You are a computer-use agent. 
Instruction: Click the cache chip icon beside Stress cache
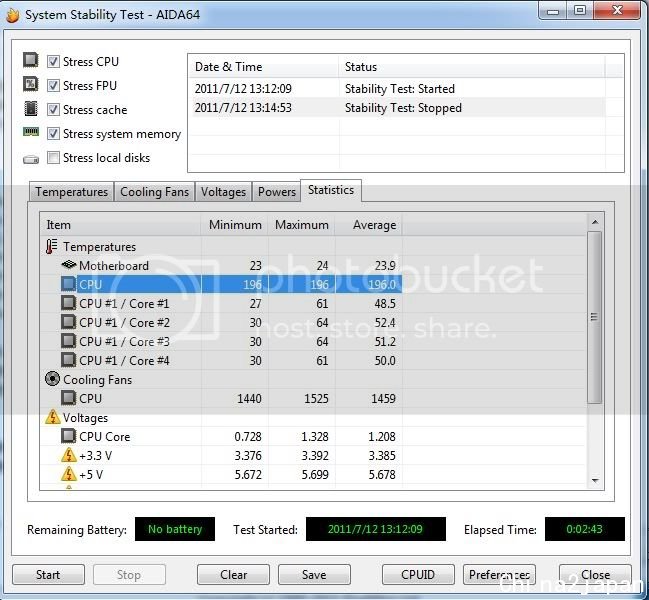click(31, 108)
